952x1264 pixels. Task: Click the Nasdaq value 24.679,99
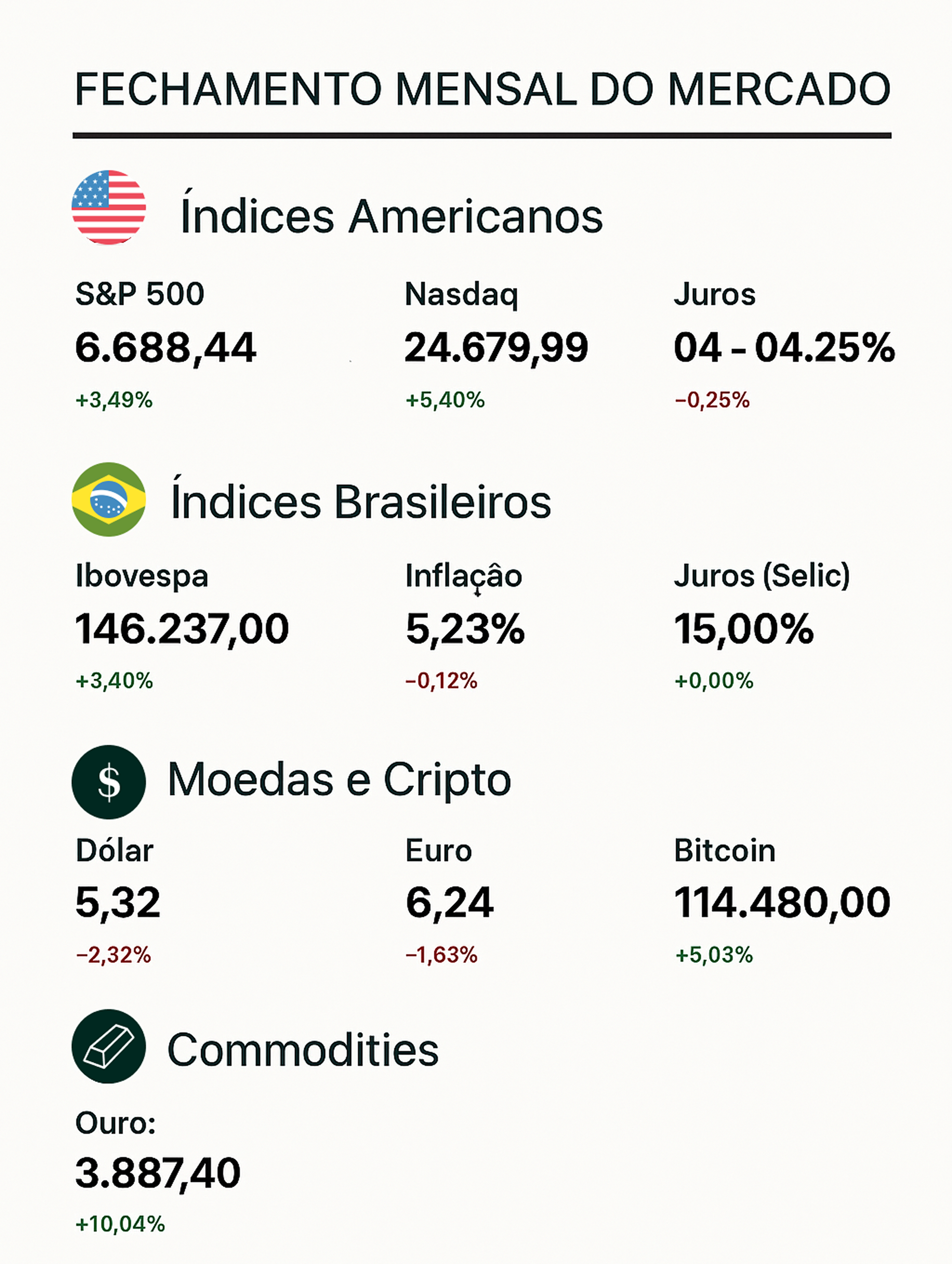point(496,347)
